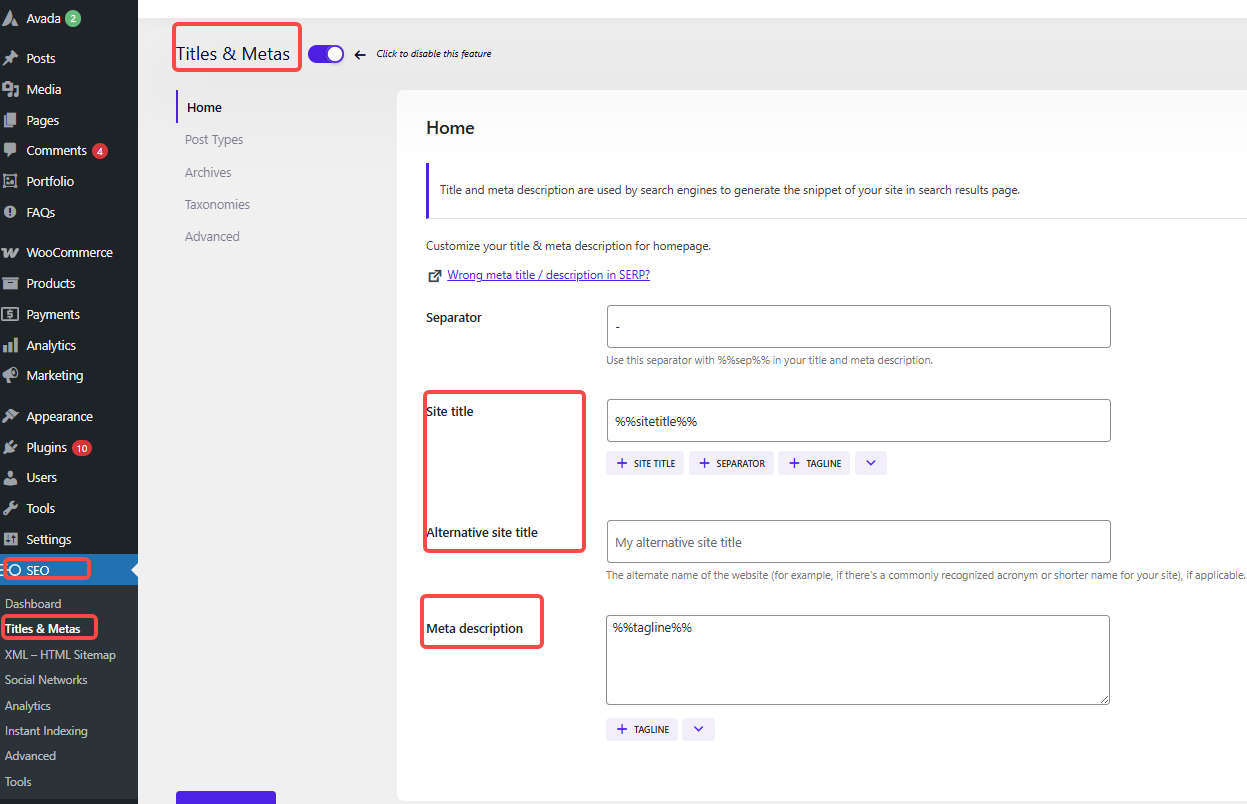
Task: Click the Posts pin icon in sidebar
Action: 11,58
